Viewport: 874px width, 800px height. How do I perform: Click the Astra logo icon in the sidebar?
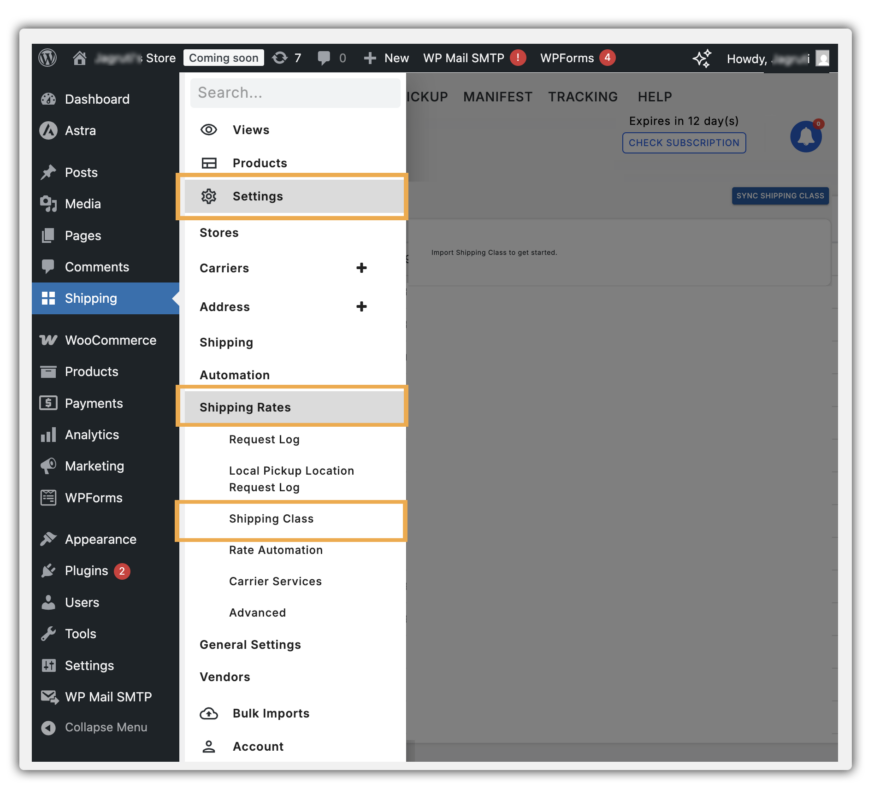(x=48, y=130)
